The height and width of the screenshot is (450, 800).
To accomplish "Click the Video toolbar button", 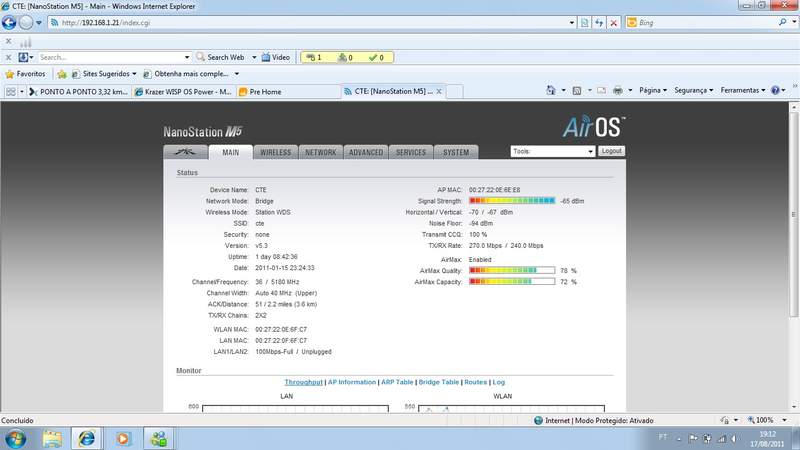I will click(x=276, y=57).
